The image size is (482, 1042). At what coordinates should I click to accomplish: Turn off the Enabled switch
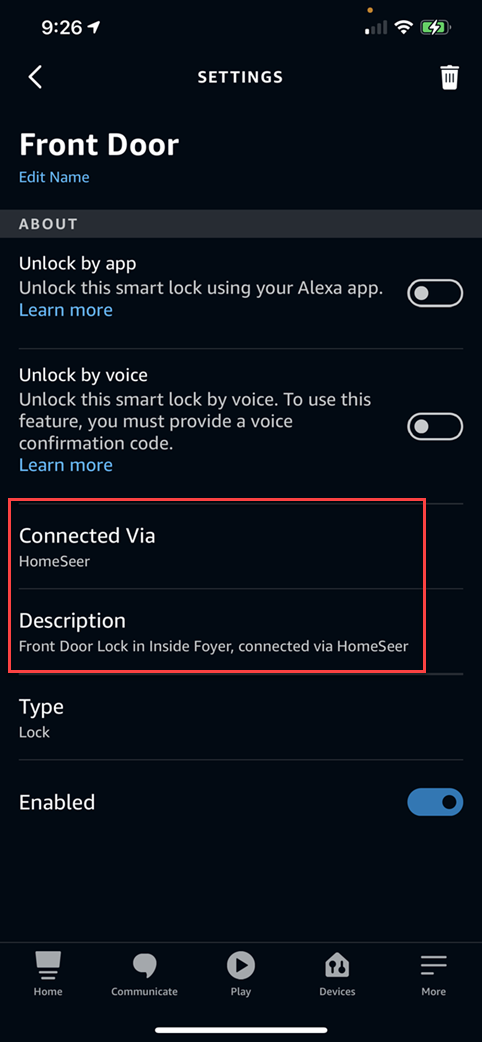point(435,802)
